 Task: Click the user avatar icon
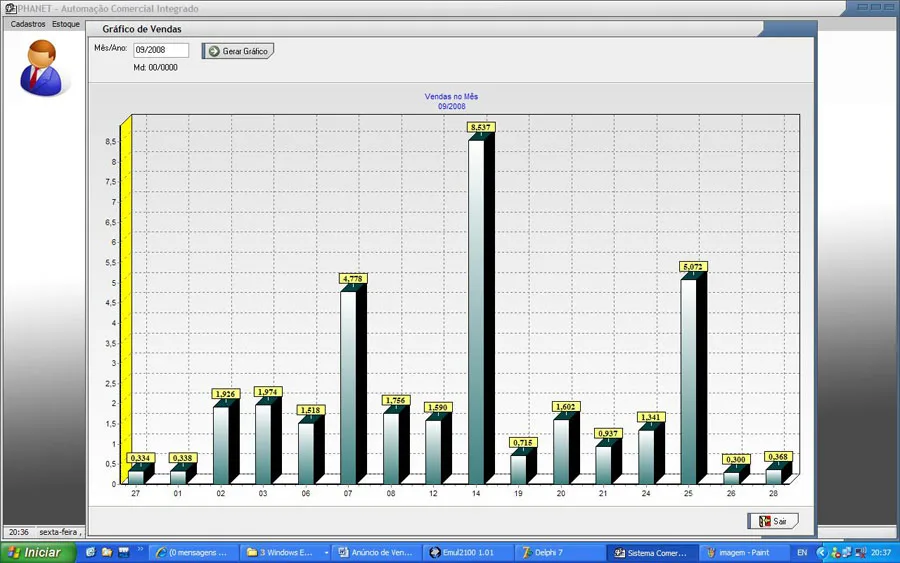click(40, 68)
